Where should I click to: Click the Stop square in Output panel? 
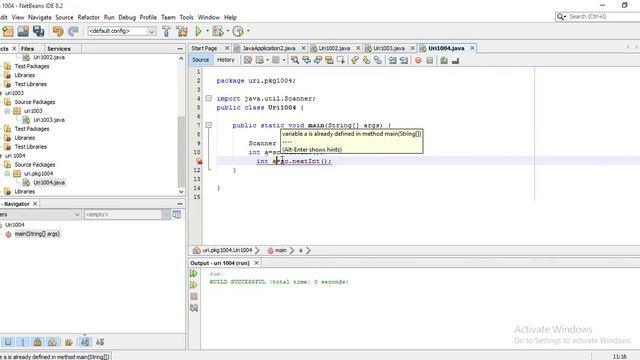tap(194, 296)
